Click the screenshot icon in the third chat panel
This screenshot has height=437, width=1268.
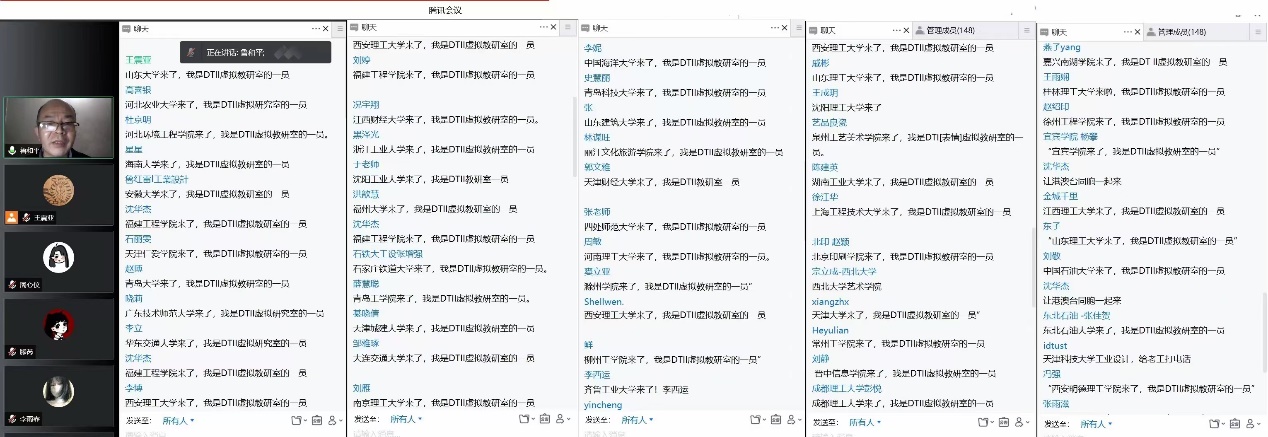(x=777, y=421)
